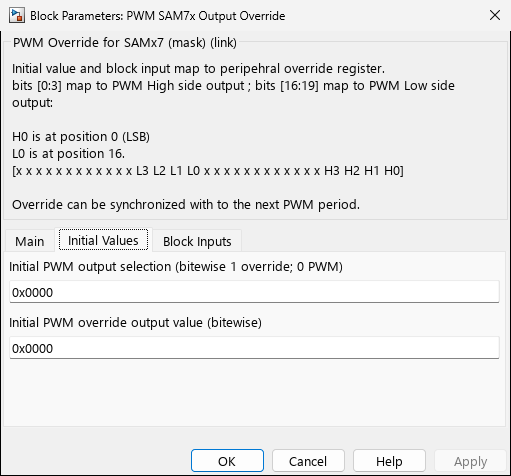Screen dimensions: 511x476
Task: Close the Block Parameters dialog
Action: coord(495,15)
